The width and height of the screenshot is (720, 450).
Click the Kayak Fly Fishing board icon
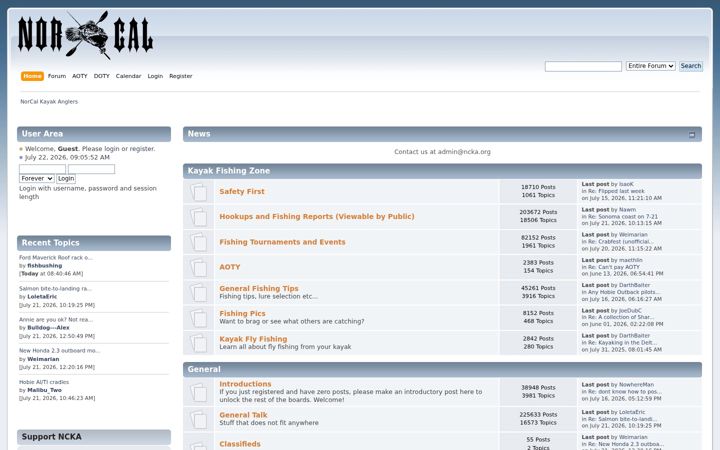(x=198, y=343)
